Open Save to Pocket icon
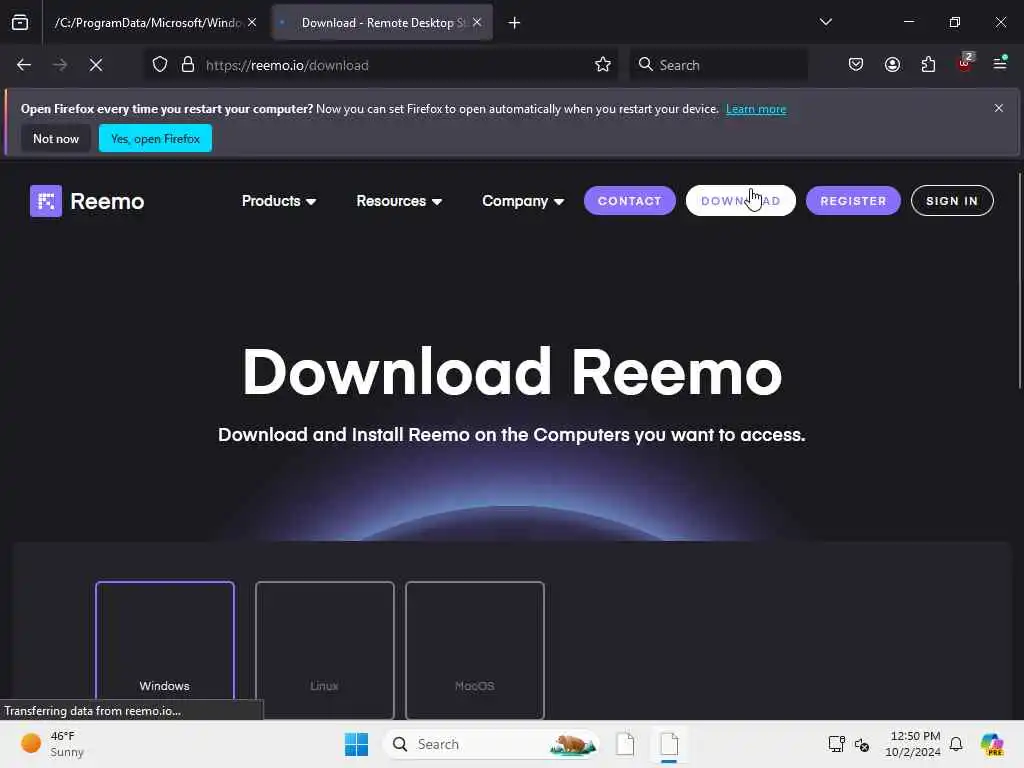 856,65
